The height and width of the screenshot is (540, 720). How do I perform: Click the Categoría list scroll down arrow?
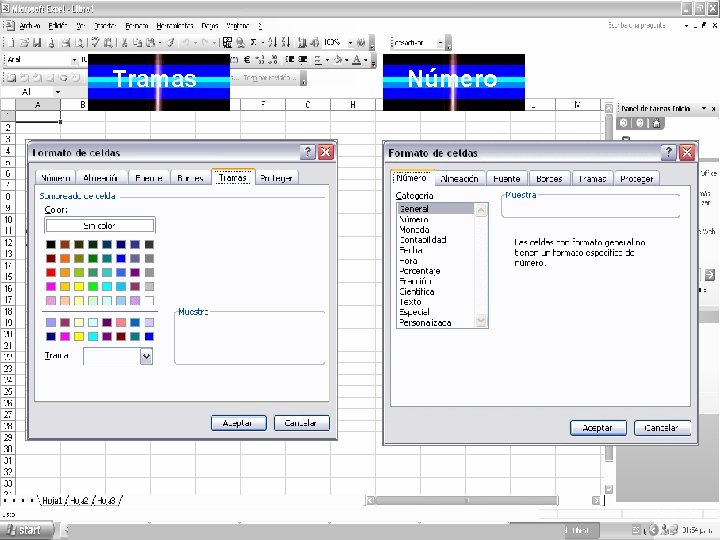click(x=481, y=320)
